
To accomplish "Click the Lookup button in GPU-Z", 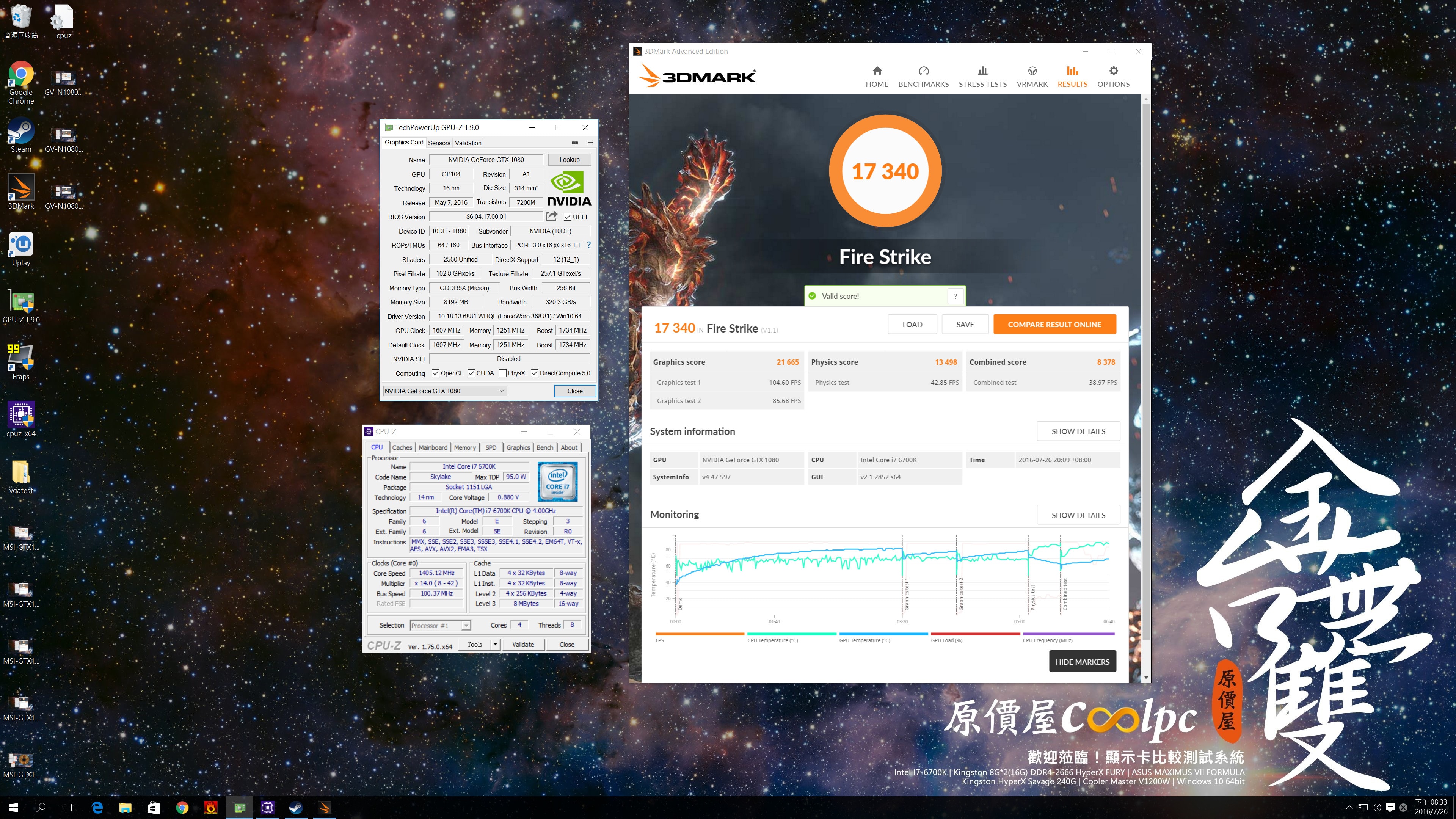I will click(x=569, y=159).
